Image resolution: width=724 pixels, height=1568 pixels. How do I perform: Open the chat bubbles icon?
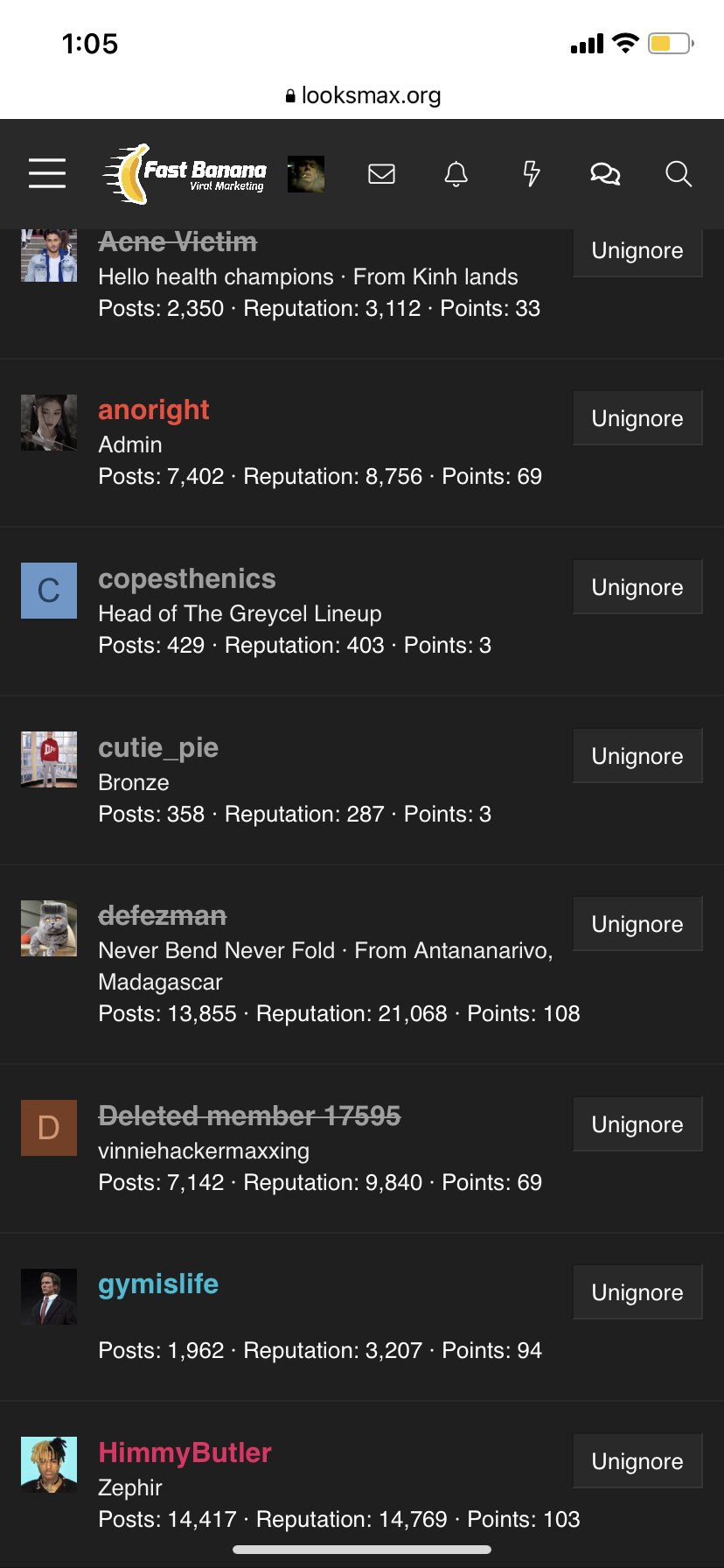click(605, 174)
